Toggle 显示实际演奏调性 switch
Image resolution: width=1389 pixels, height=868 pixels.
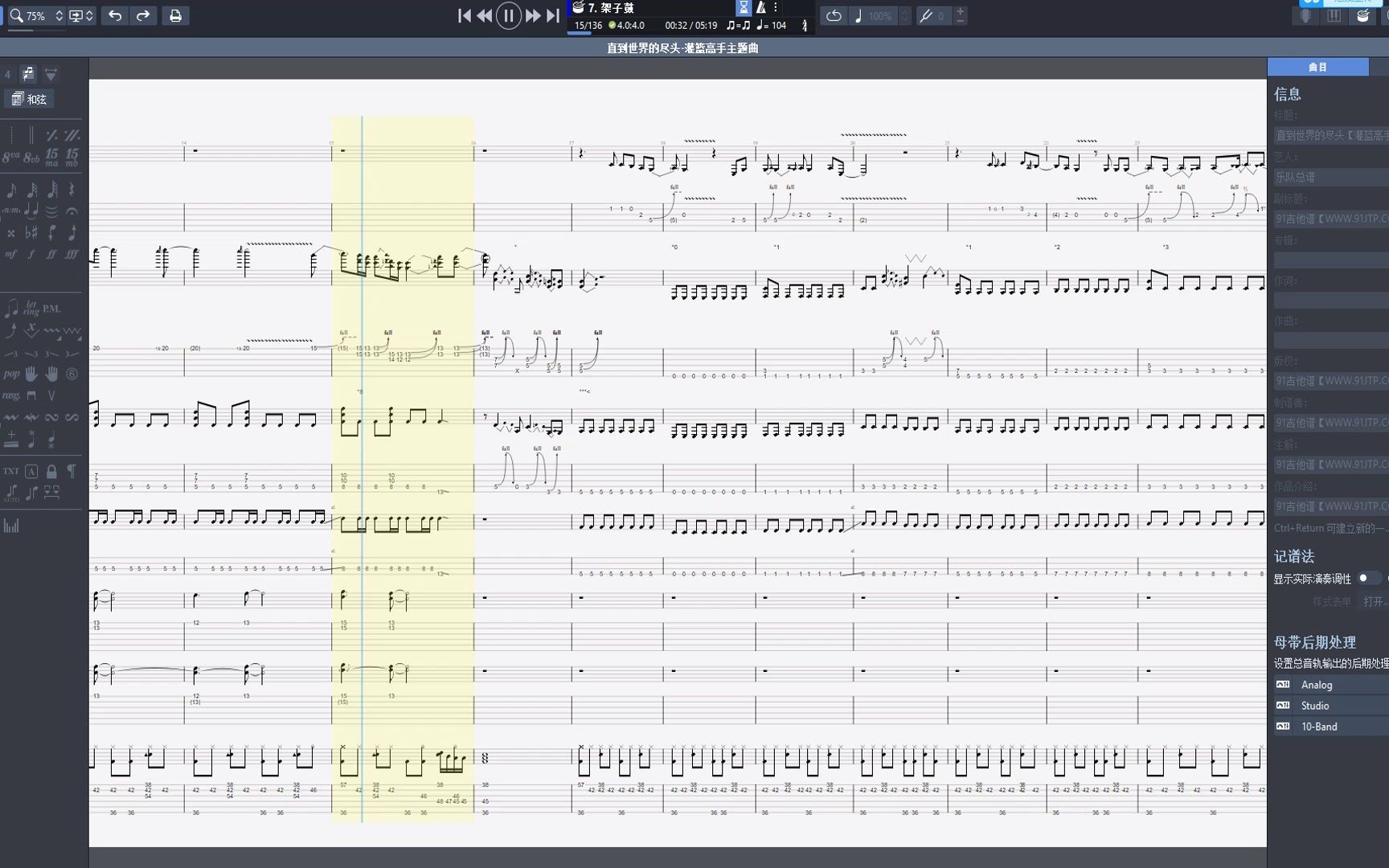(x=1369, y=578)
